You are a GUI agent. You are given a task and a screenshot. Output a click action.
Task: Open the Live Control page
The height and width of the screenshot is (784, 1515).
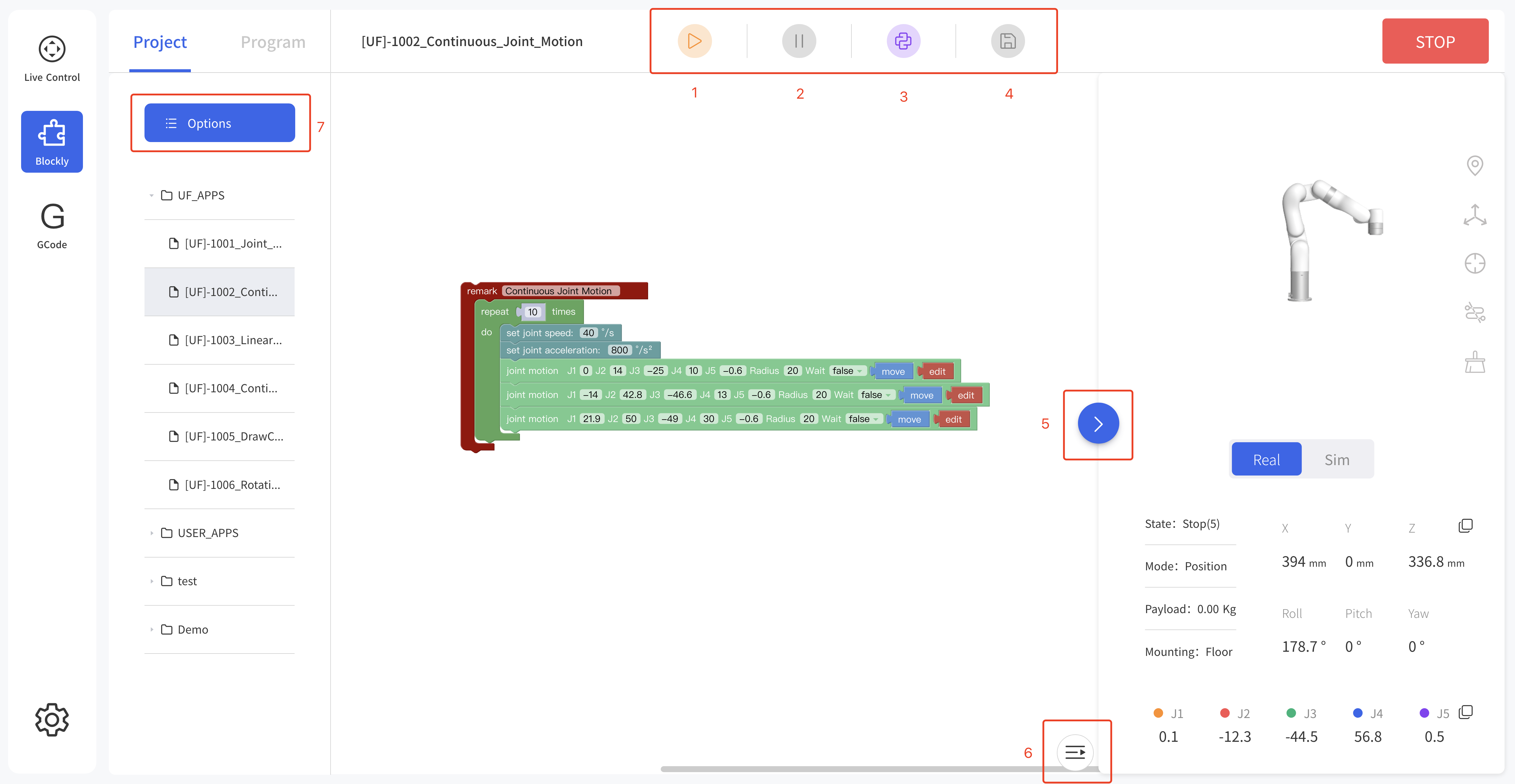click(x=52, y=59)
